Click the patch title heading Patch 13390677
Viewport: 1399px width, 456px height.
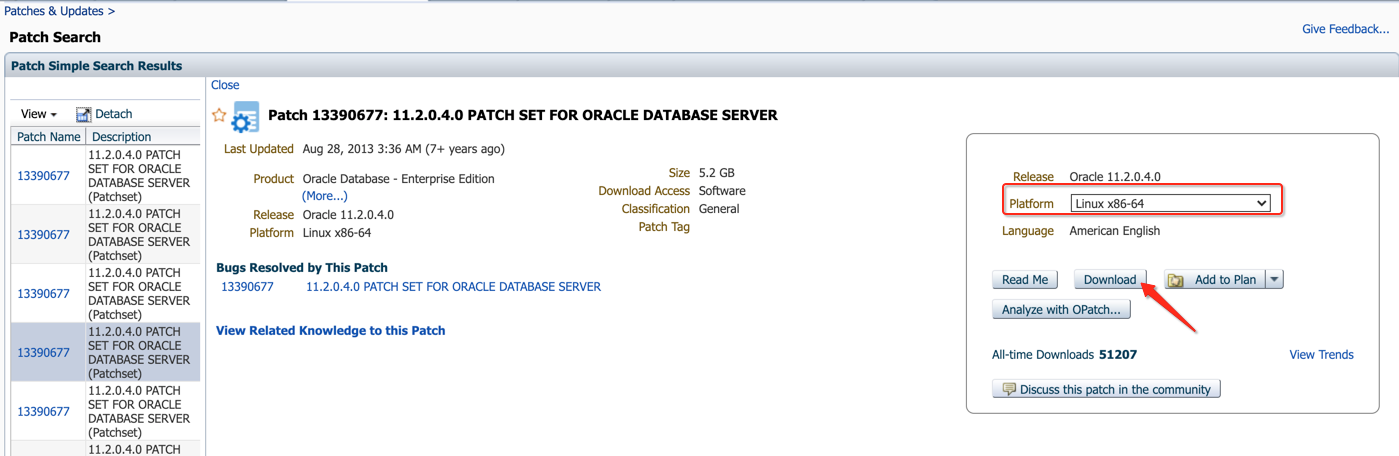[x=522, y=115]
